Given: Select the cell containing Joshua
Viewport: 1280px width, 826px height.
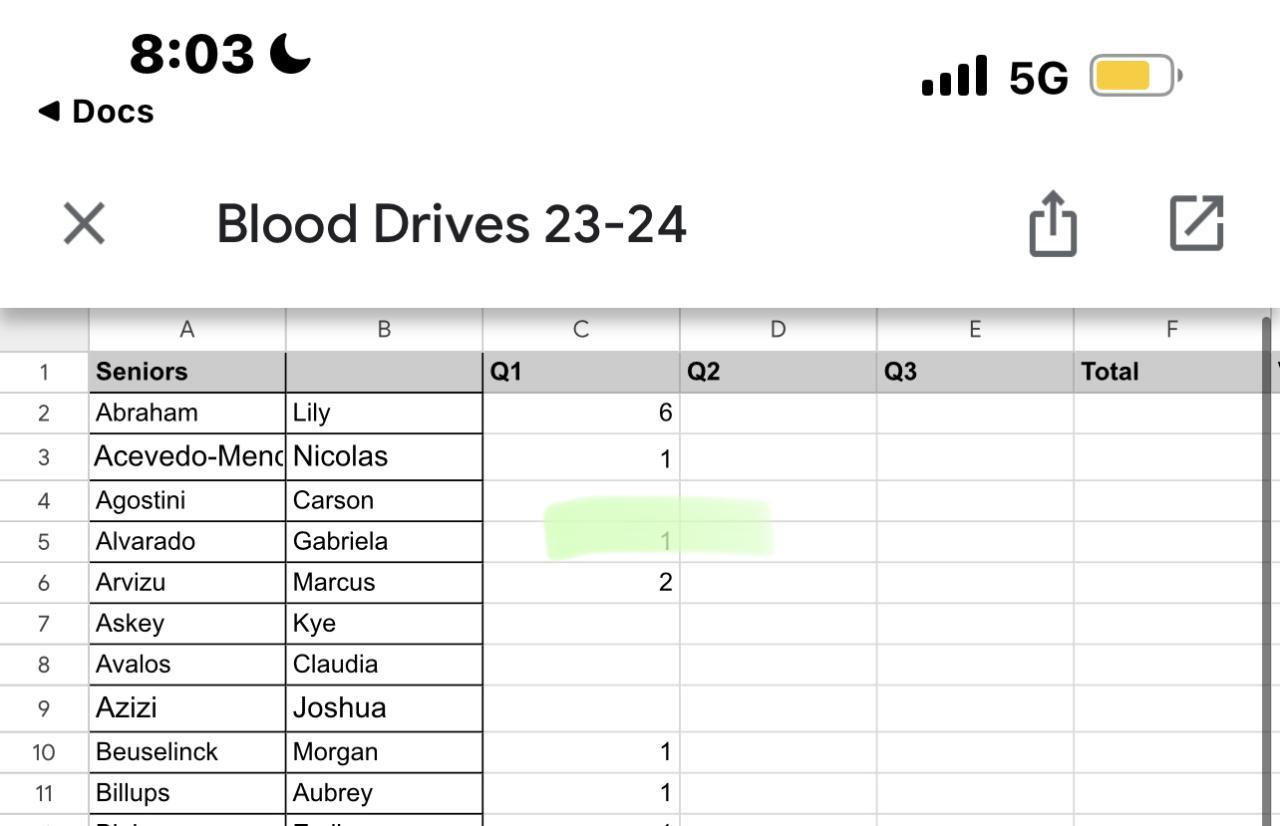Looking at the screenshot, I should pyautogui.click(x=383, y=708).
